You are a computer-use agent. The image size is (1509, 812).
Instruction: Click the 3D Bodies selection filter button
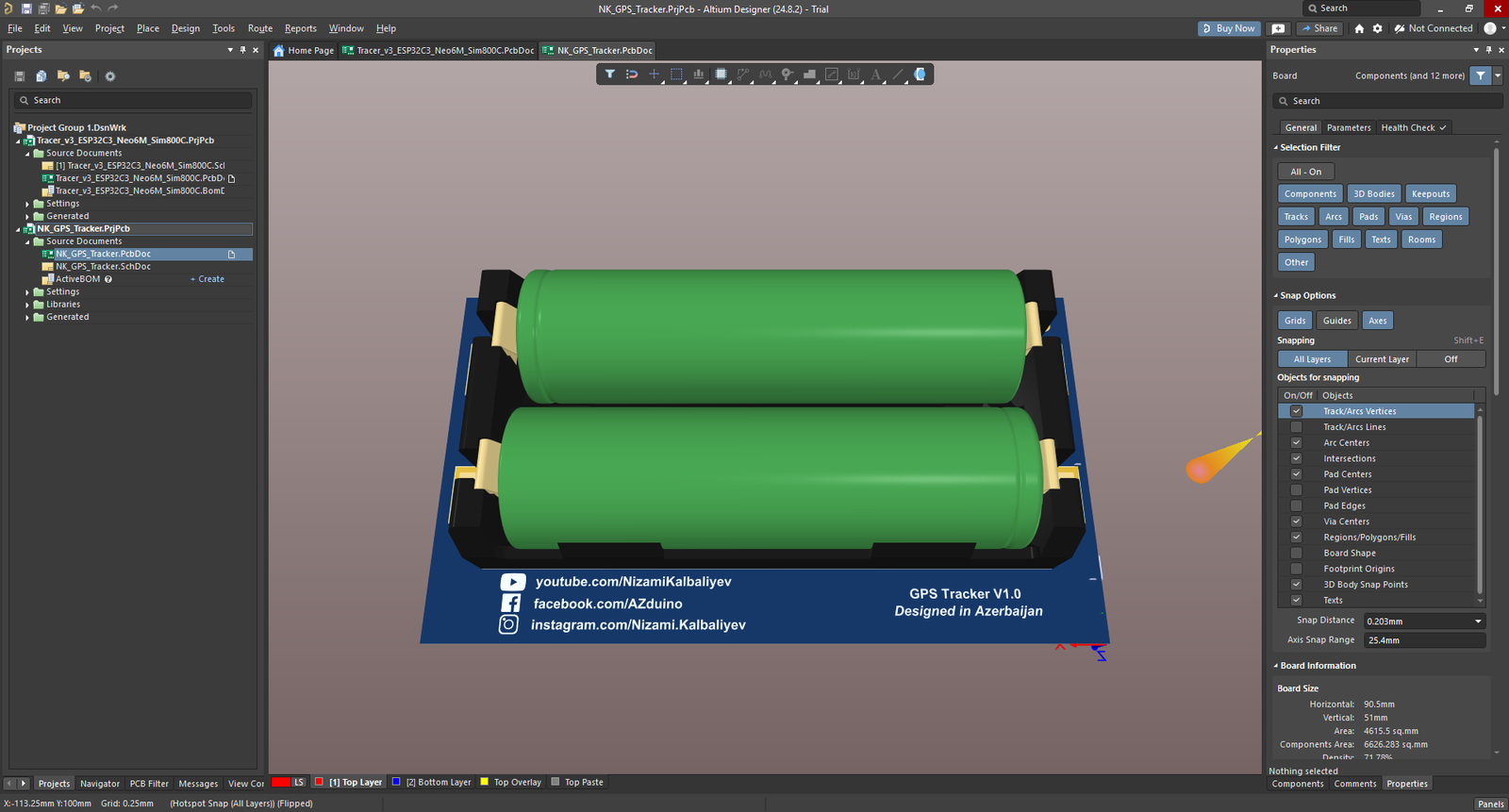[x=1373, y=194]
